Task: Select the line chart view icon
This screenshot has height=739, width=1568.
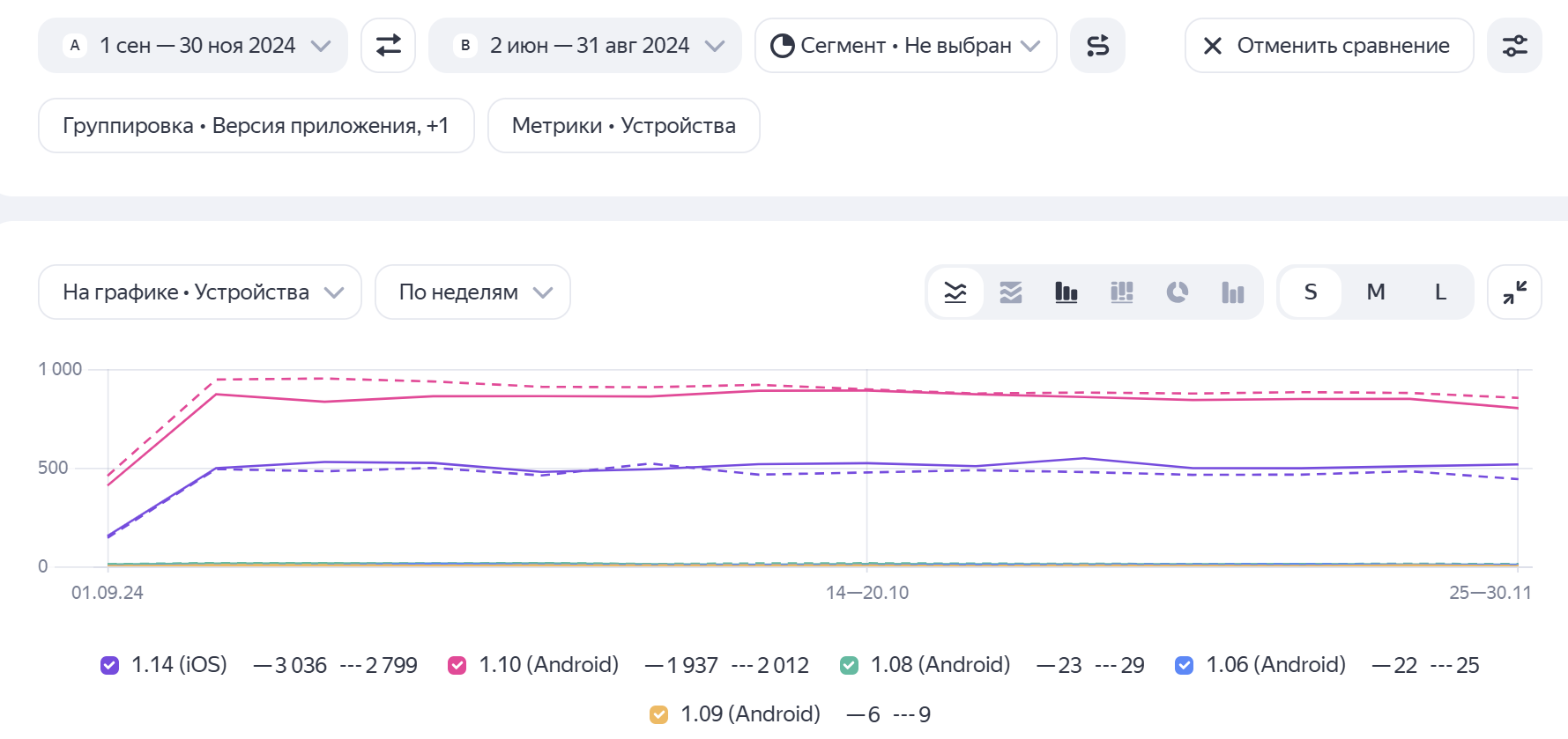Action: [955, 292]
